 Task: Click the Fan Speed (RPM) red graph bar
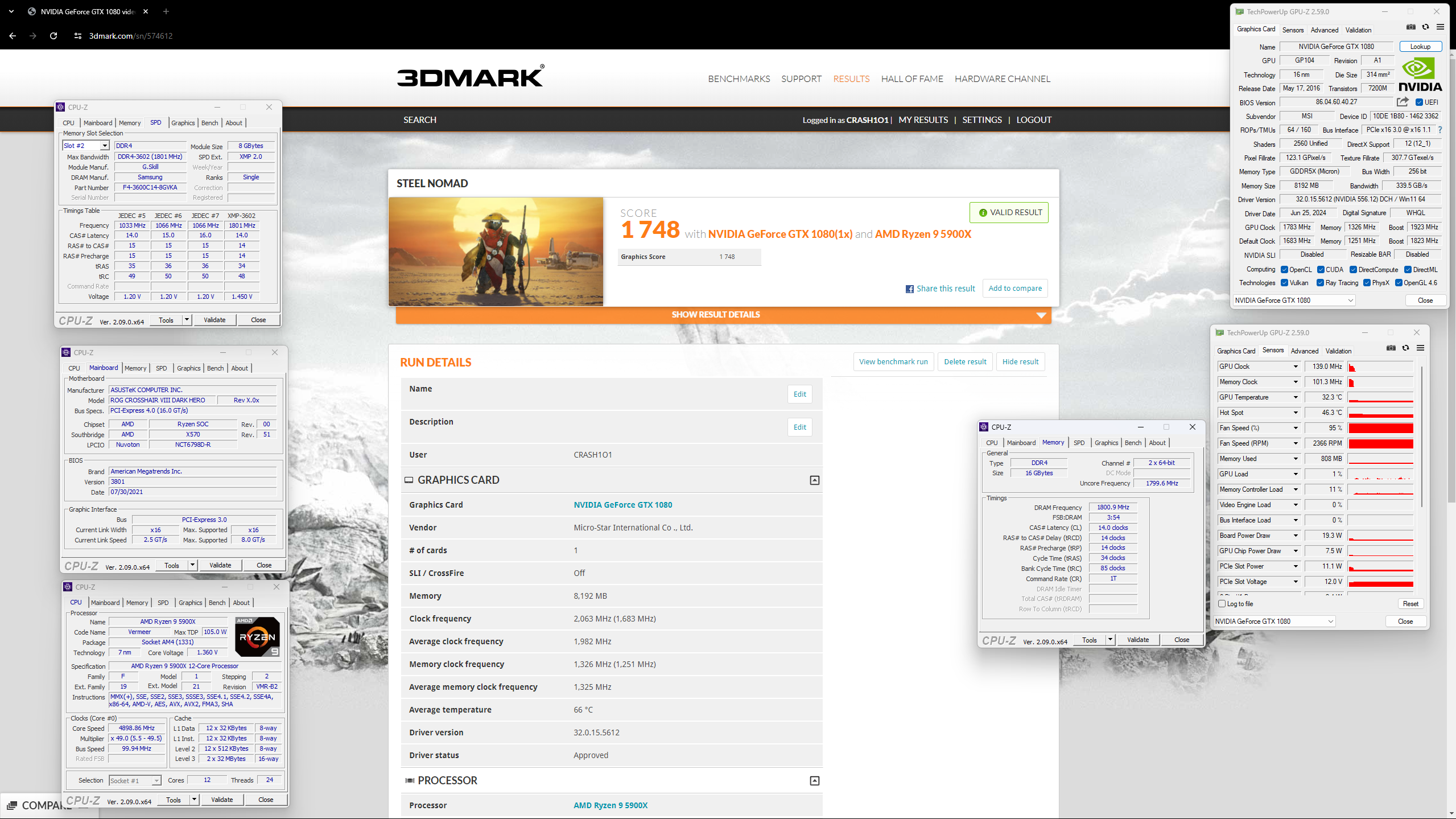(x=1380, y=443)
